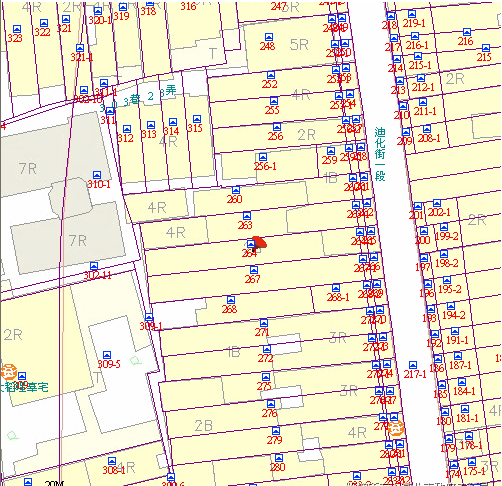Click the lot number 255 label
The image size is (502, 486).
(x=272, y=110)
